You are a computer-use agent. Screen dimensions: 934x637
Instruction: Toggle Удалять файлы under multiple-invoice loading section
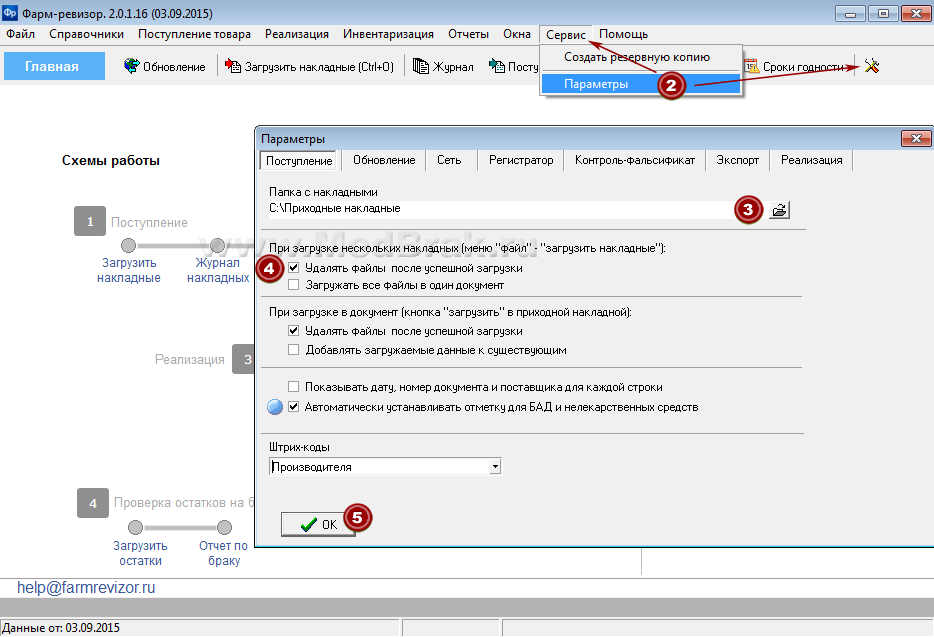(294, 268)
